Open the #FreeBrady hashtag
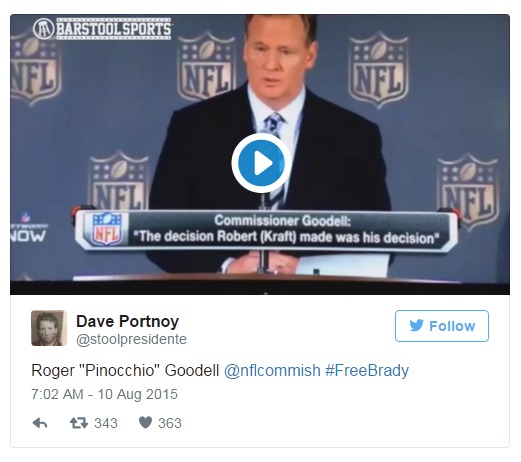This screenshot has width=521, height=462. click(367, 371)
